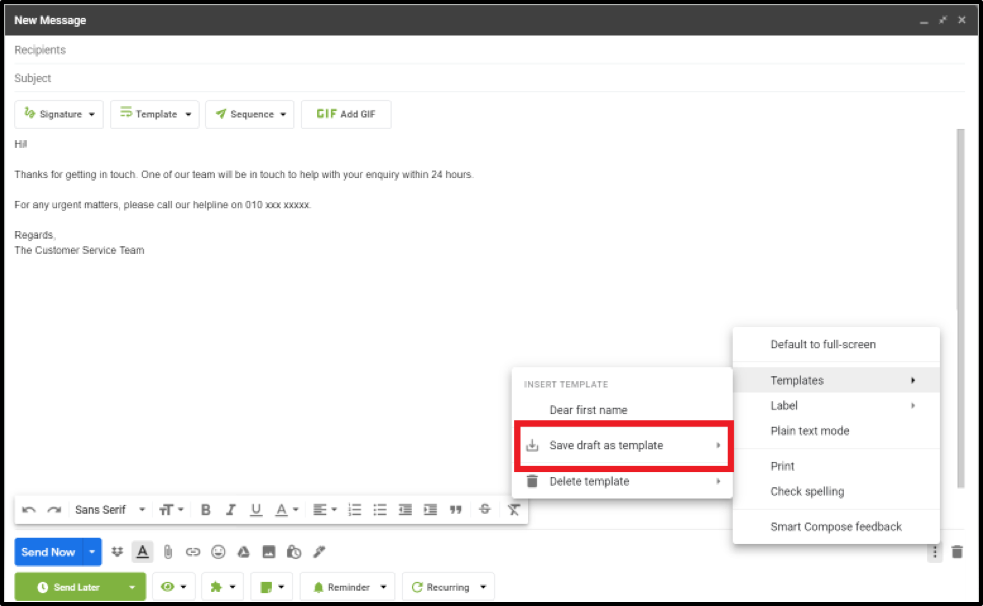Click the attach files paperclip icon
983x606 pixels.
tap(168, 552)
